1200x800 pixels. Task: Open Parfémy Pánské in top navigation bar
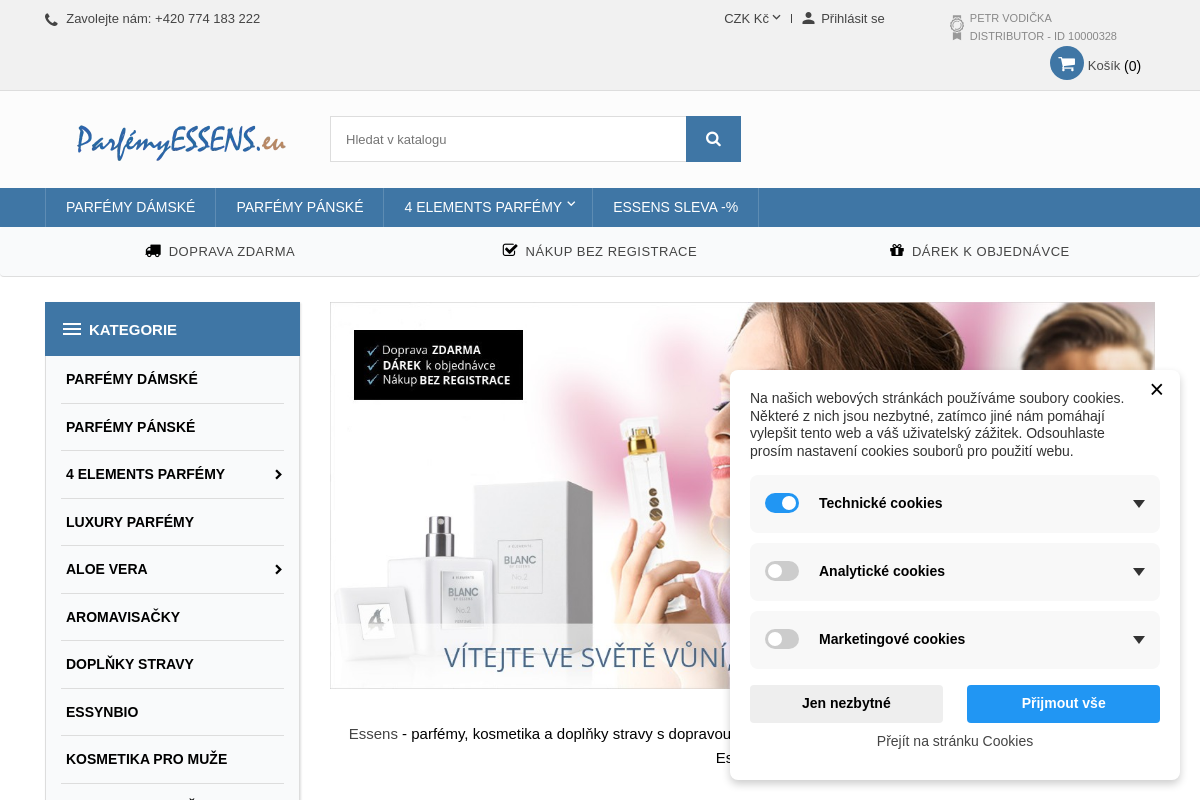[x=300, y=207]
